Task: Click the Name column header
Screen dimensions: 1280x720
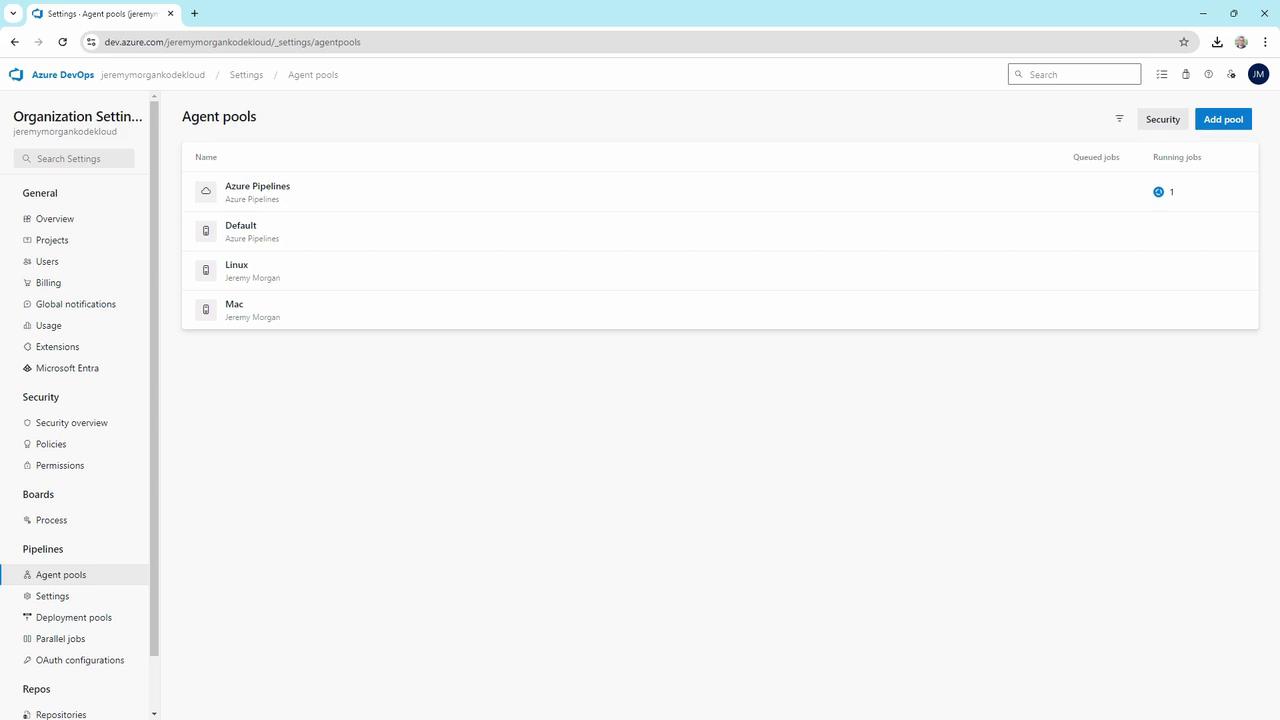Action: [206, 157]
